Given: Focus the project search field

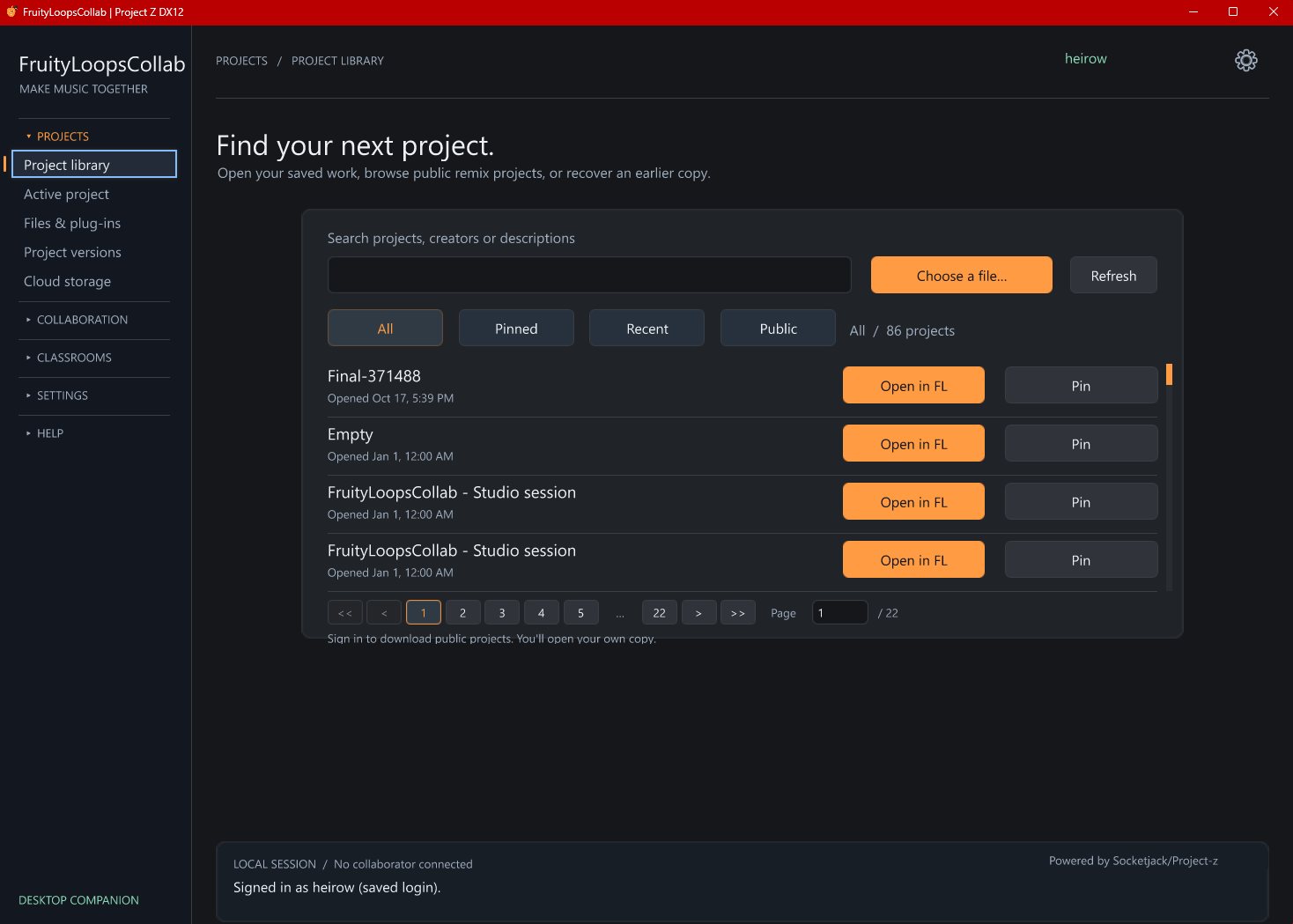Looking at the screenshot, I should tap(589, 275).
